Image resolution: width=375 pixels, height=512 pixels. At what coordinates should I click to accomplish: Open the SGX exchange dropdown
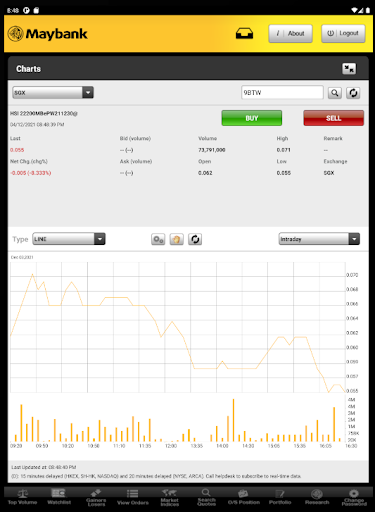(53, 92)
